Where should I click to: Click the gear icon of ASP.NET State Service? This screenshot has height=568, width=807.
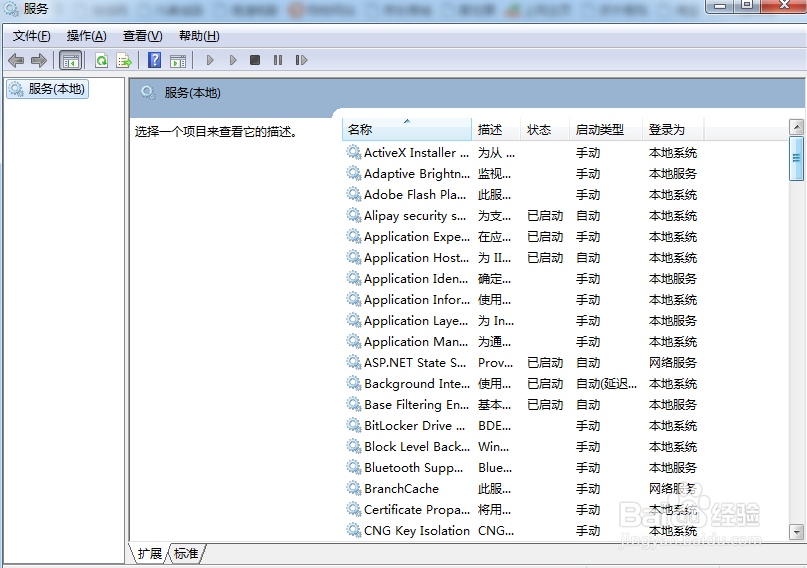click(x=354, y=362)
